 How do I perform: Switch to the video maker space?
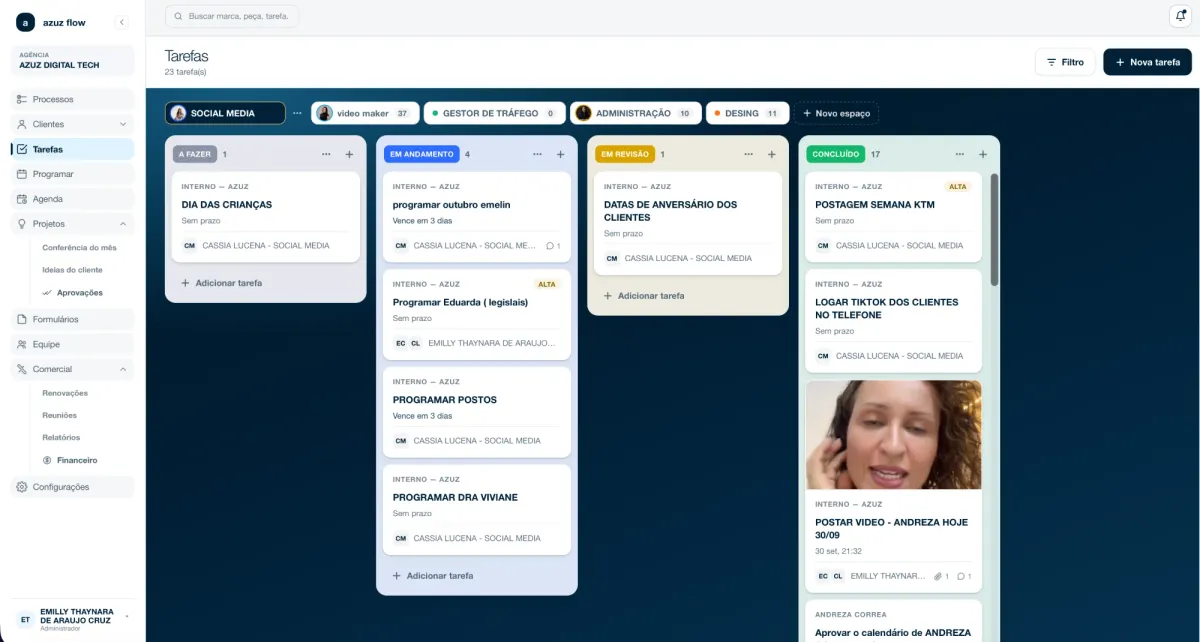(365, 113)
